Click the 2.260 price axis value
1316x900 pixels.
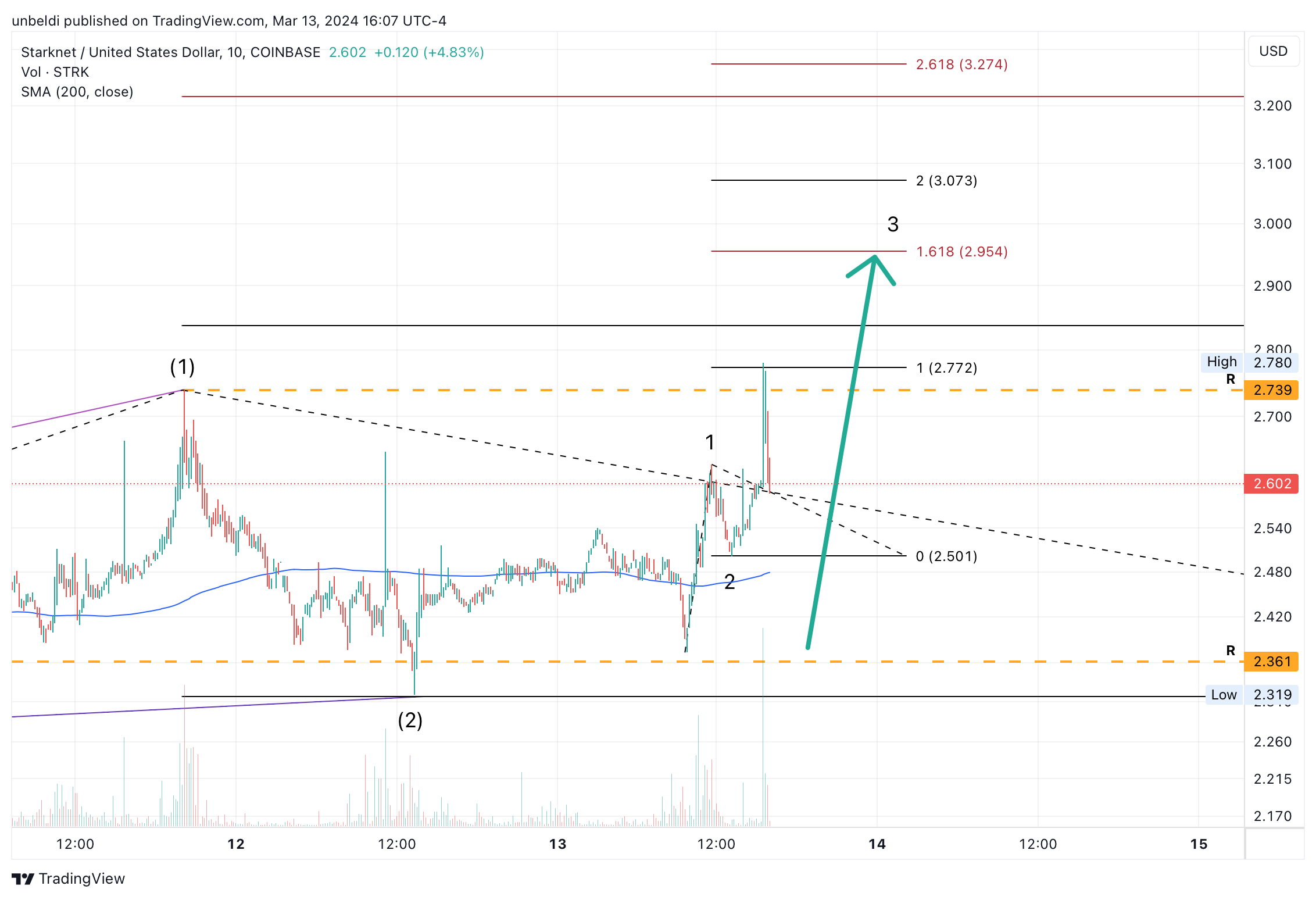(x=1272, y=742)
